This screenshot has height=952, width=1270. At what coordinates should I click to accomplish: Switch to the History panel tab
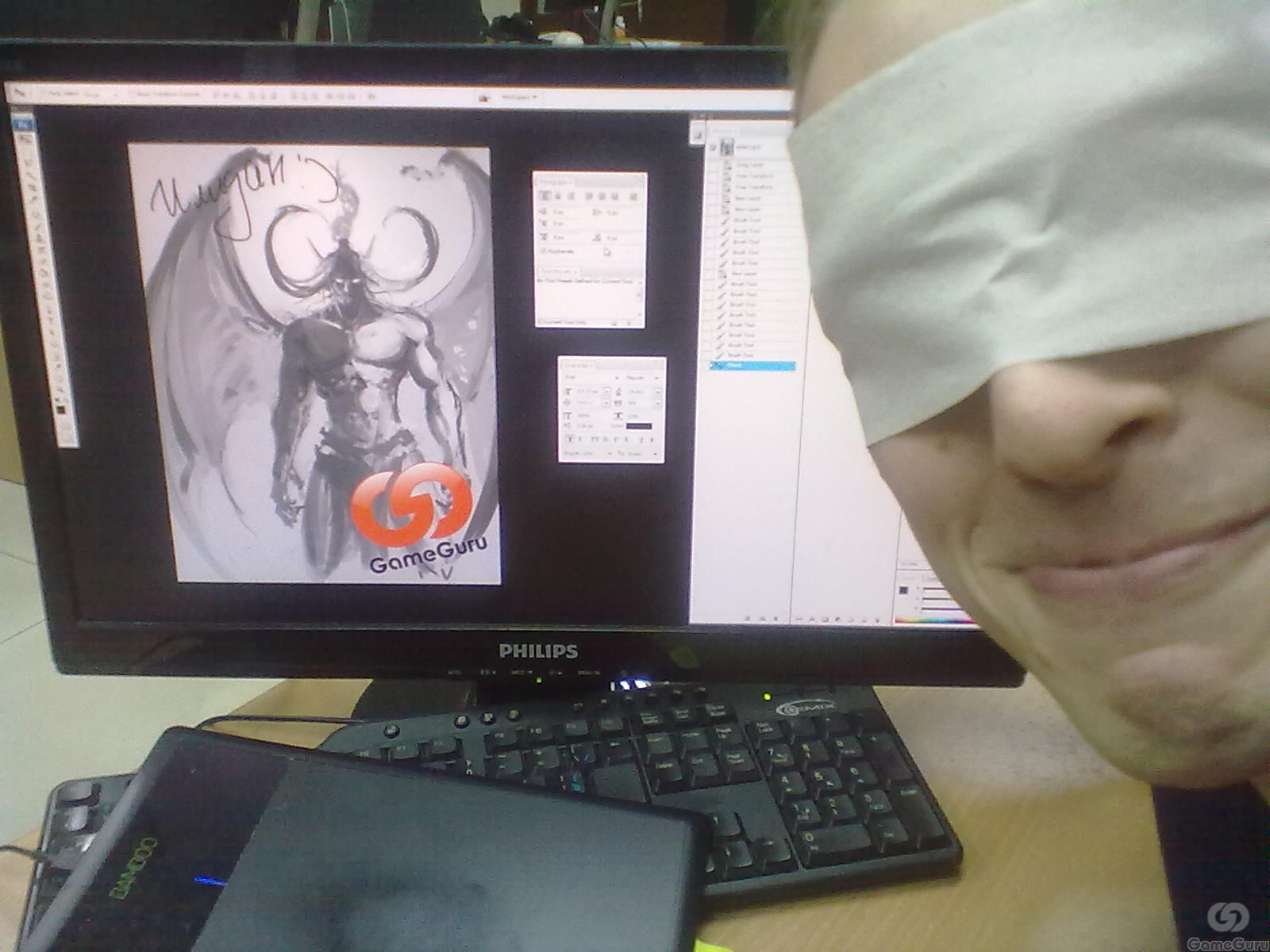coord(723,132)
